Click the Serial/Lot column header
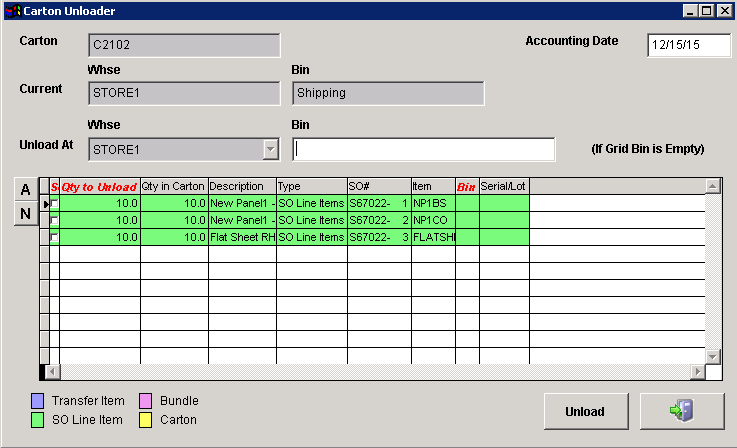Image resolution: width=737 pixels, height=448 pixels. tap(503, 186)
